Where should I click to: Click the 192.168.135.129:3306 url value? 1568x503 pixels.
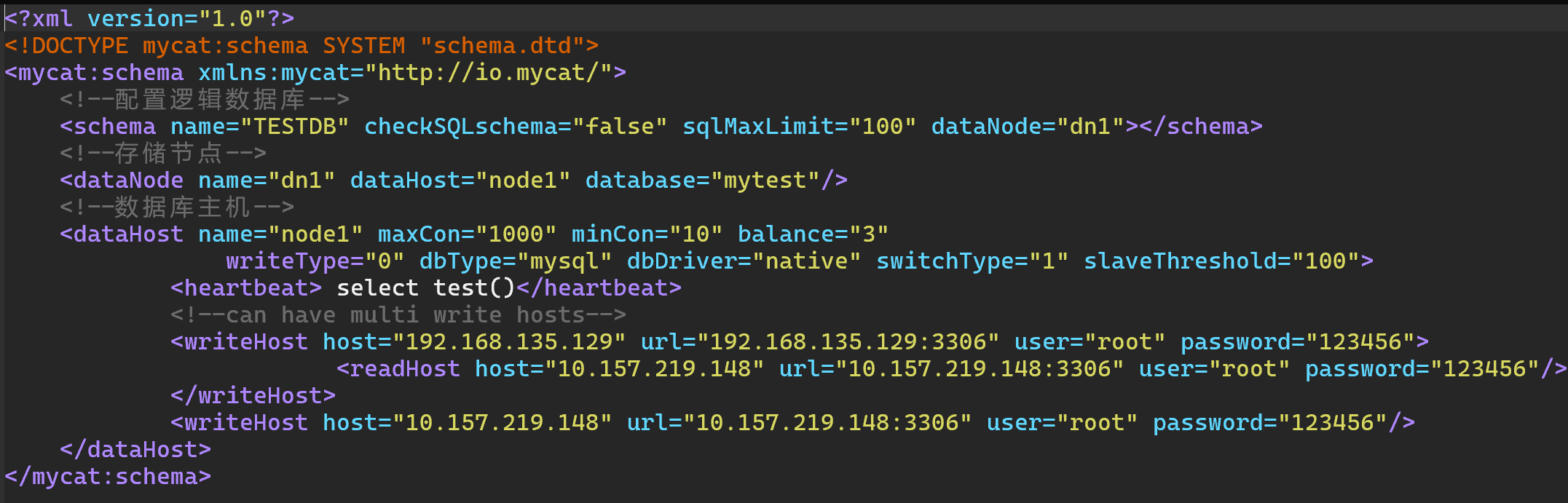tap(848, 342)
